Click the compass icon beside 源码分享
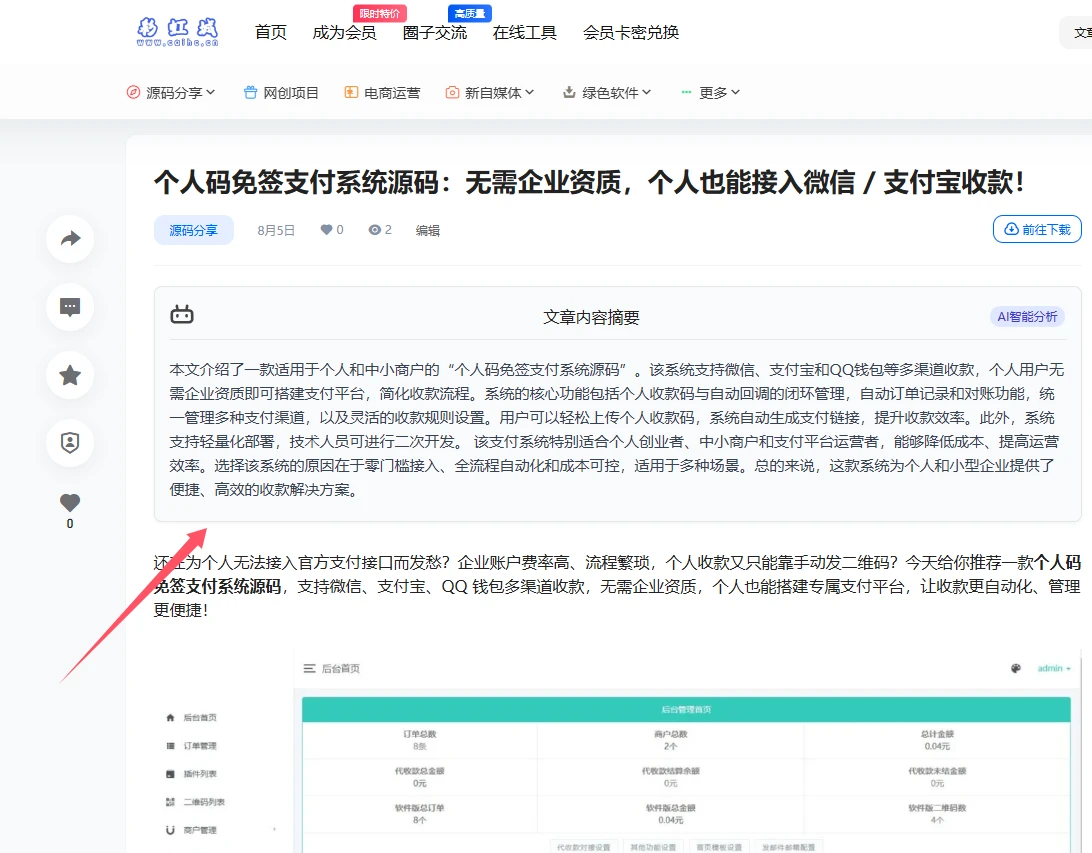 [x=133, y=92]
